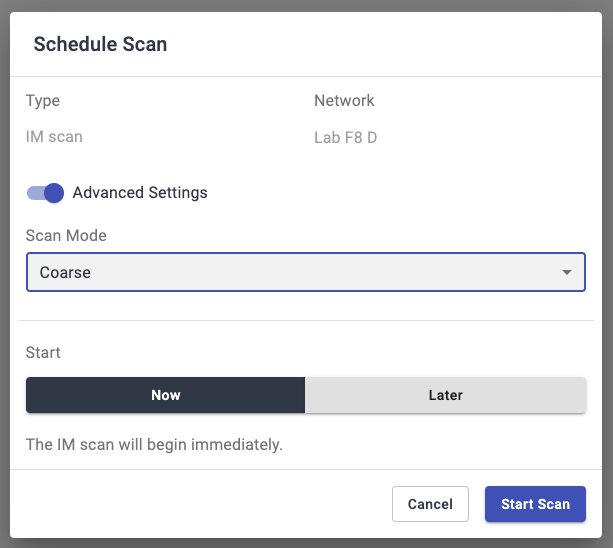Screen dimensions: 613x548
Task: Click the Start Scan button
Action: click(535, 504)
